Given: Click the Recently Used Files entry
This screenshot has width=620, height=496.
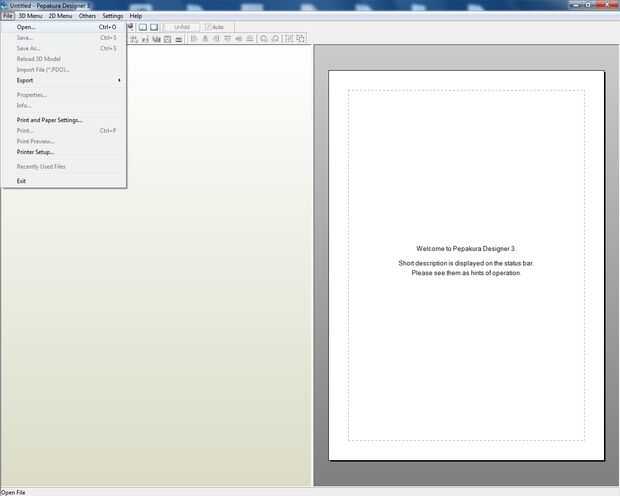Looking at the screenshot, I should coord(64,167).
